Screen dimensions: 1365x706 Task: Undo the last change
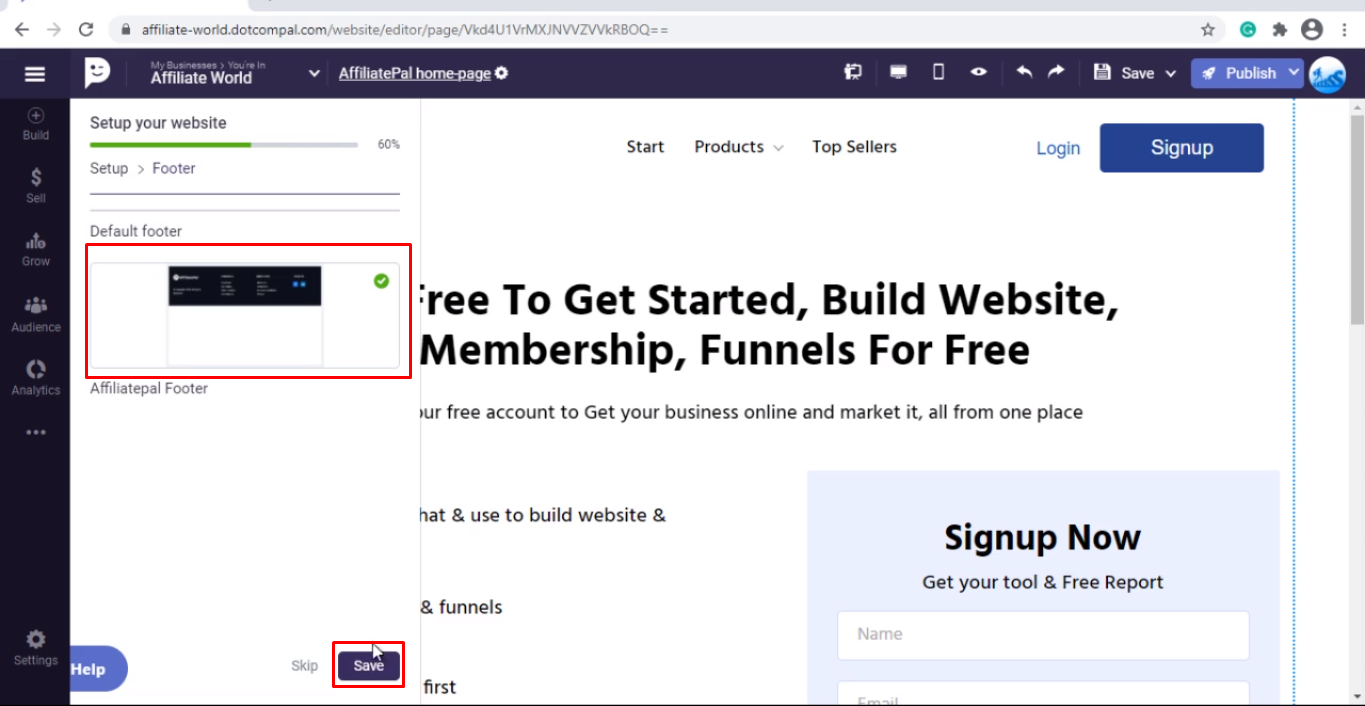click(1024, 72)
